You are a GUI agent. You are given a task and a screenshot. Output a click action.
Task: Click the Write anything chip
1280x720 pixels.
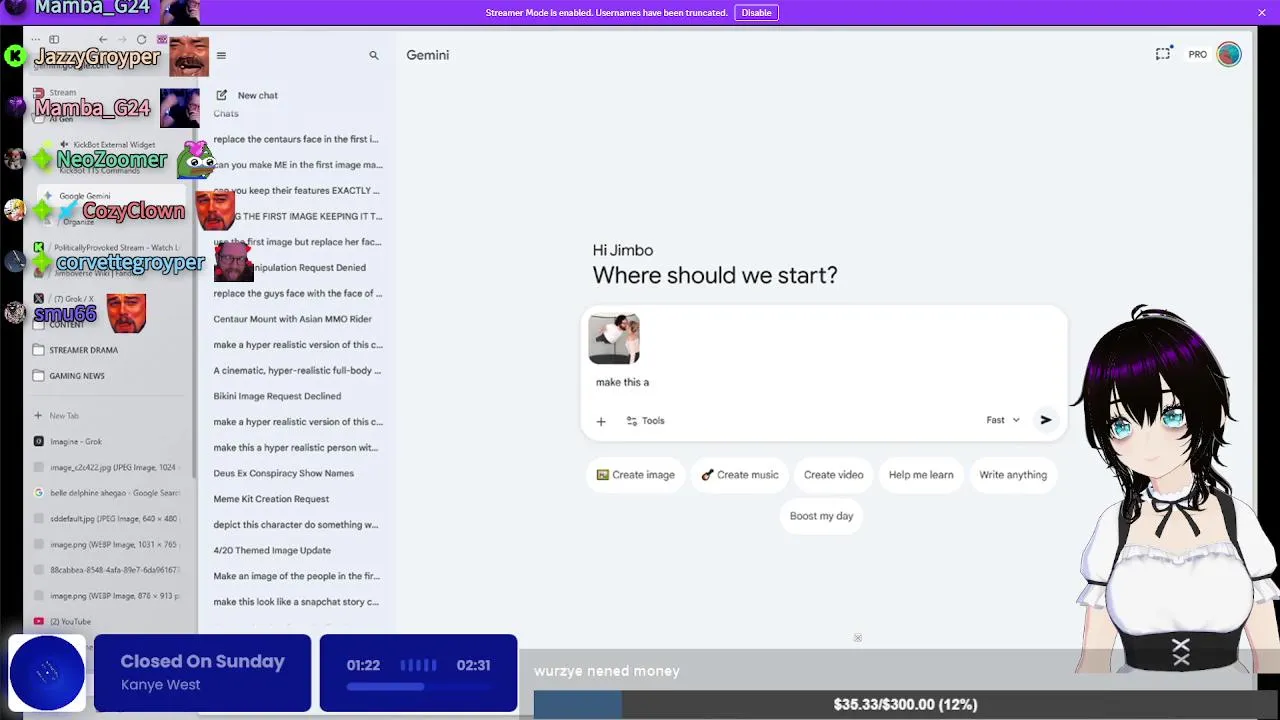[x=1013, y=475]
